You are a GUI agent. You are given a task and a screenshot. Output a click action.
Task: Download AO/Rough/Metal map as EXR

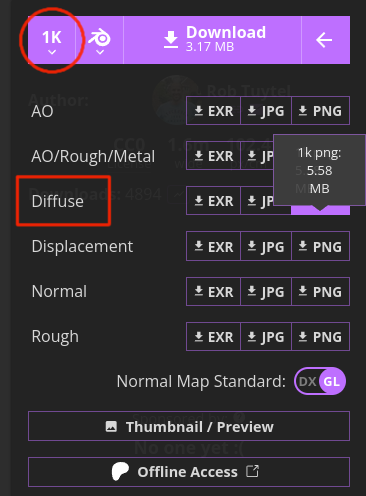point(213,156)
